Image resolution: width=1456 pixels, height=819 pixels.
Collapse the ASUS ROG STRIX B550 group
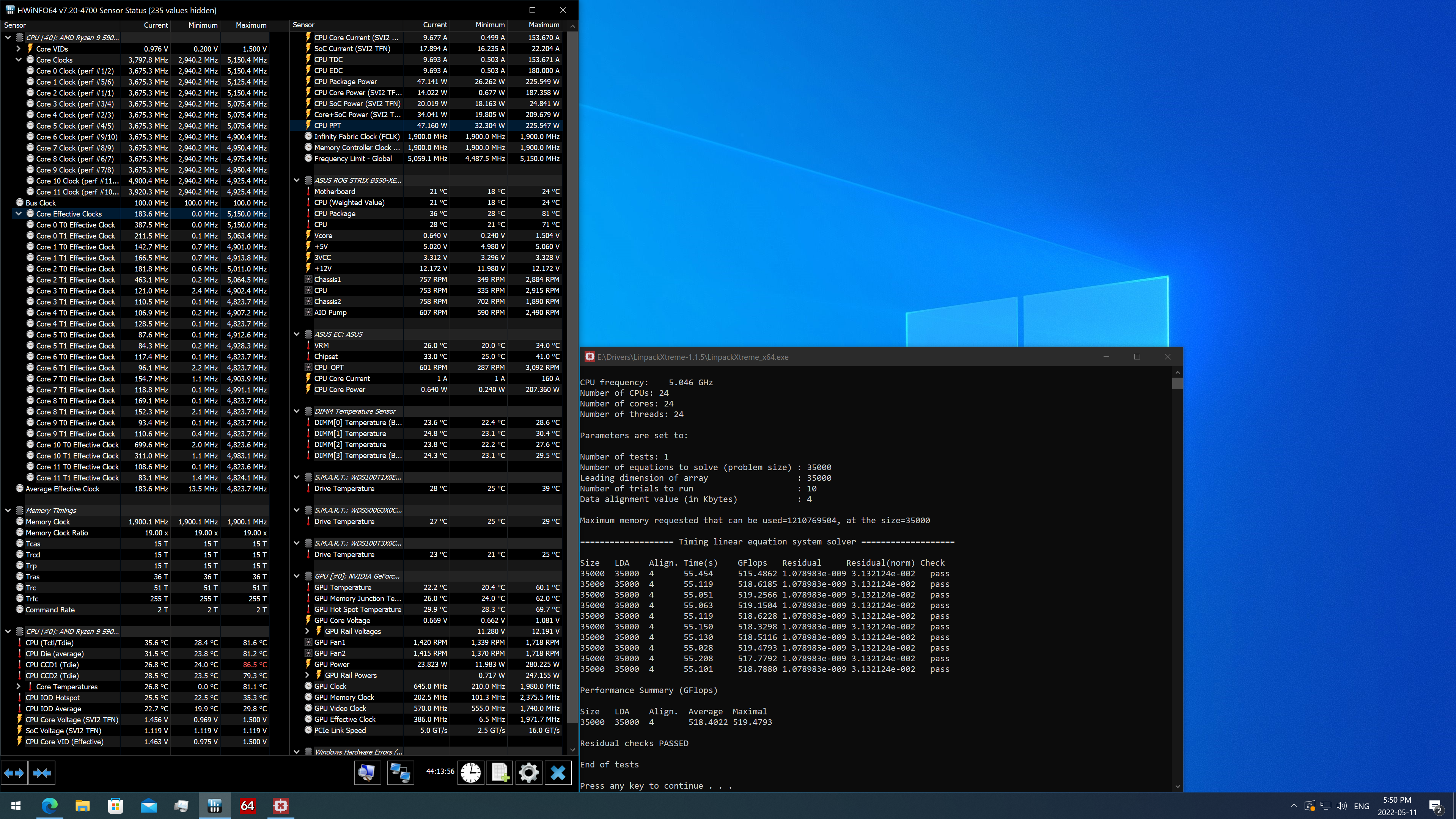click(x=297, y=181)
